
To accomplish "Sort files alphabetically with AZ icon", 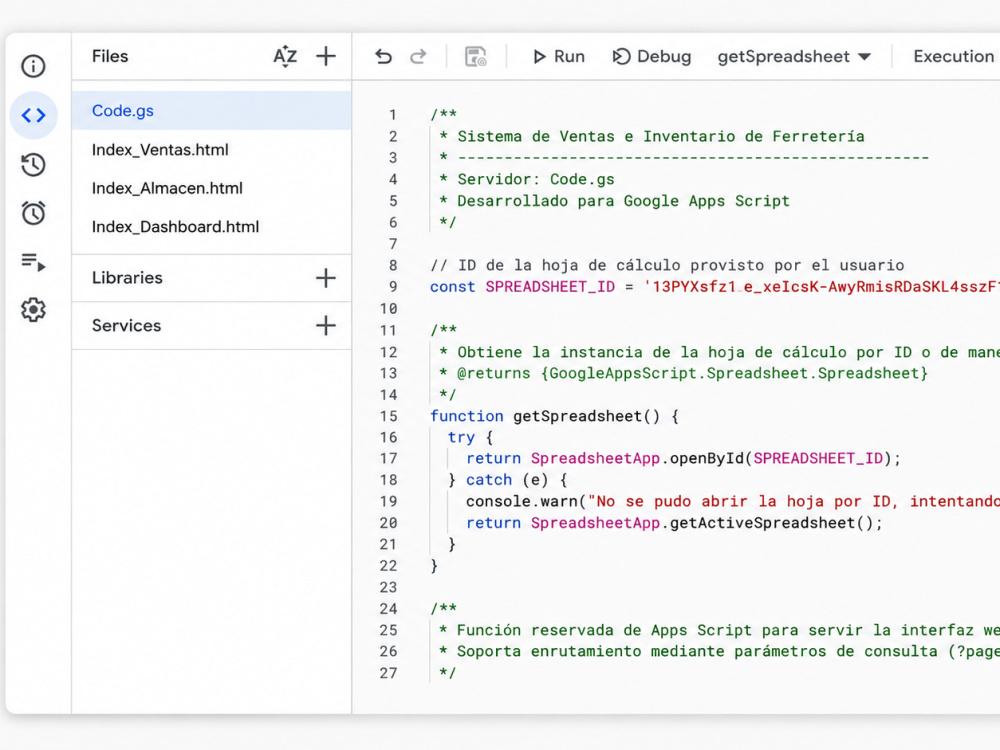I will 285,56.
